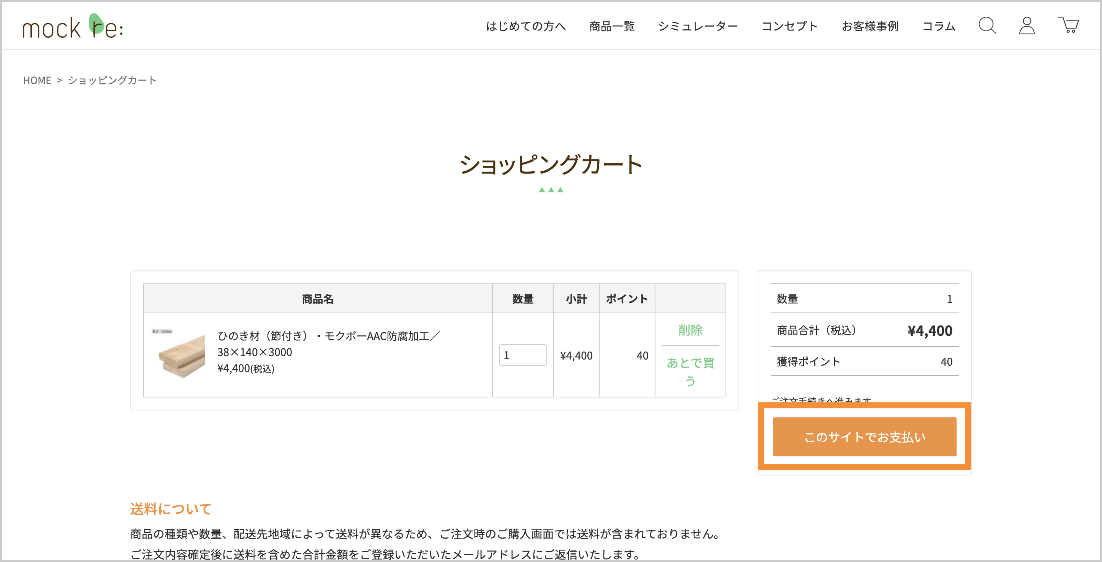Go to 商品一覧 in the navigation
Screen dimensions: 1102x563
click(612, 27)
